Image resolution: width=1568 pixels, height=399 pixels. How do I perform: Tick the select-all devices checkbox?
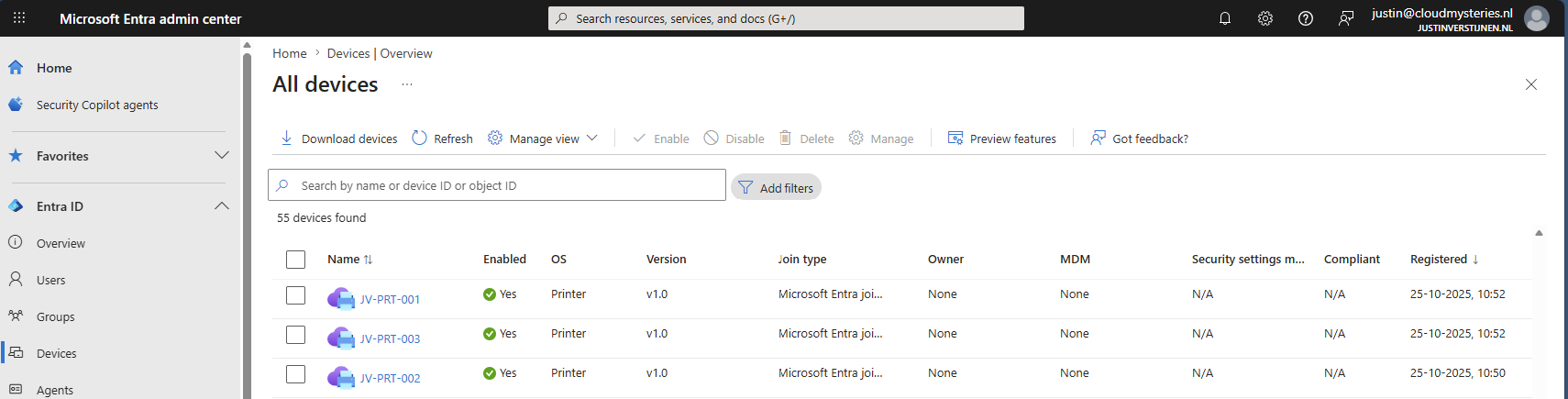(x=295, y=260)
